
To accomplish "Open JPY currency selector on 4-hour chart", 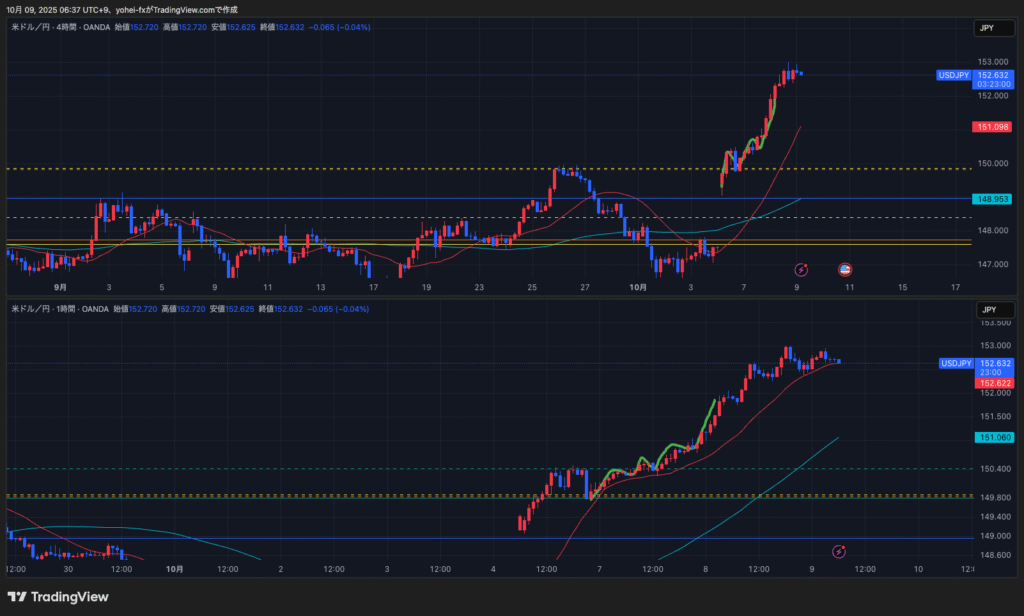I will pyautogui.click(x=986, y=29).
